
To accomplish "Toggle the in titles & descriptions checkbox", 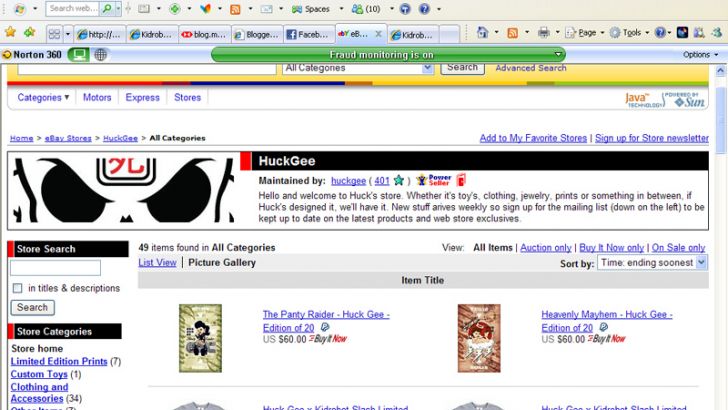I will pyautogui.click(x=18, y=288).
